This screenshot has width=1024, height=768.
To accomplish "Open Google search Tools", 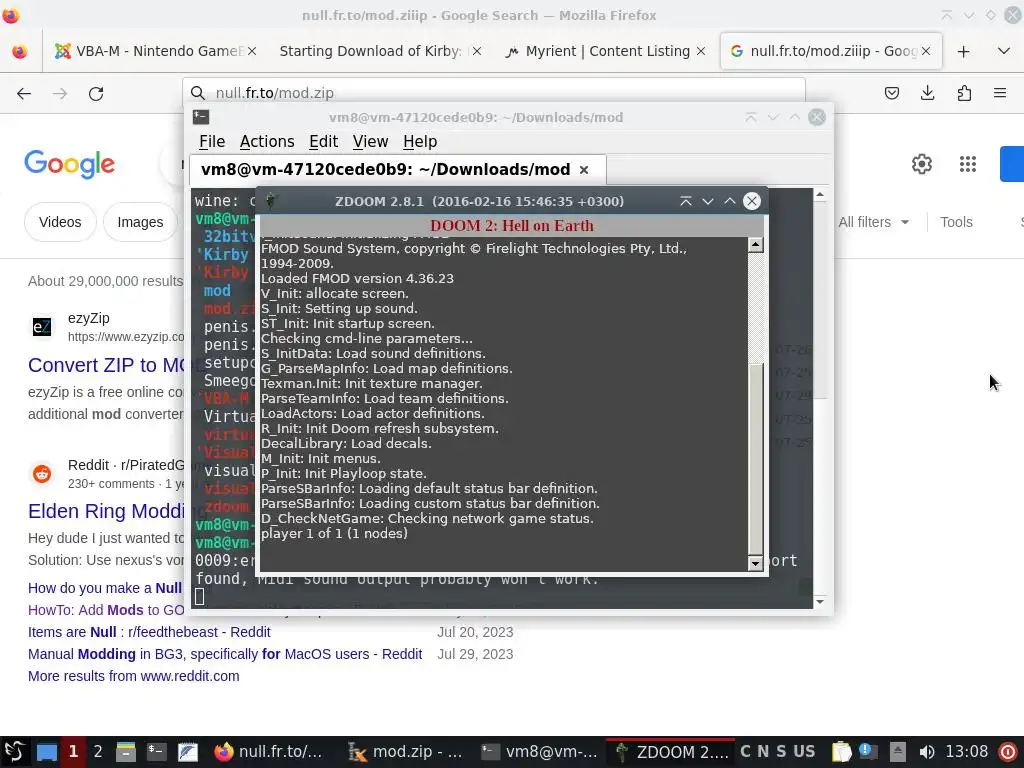I will [956, 222].
